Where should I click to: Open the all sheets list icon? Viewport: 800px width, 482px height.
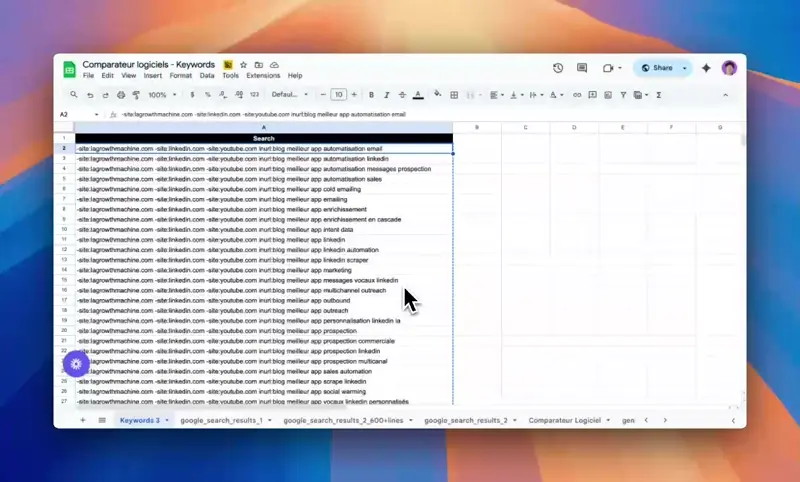(x=102, y=420)
